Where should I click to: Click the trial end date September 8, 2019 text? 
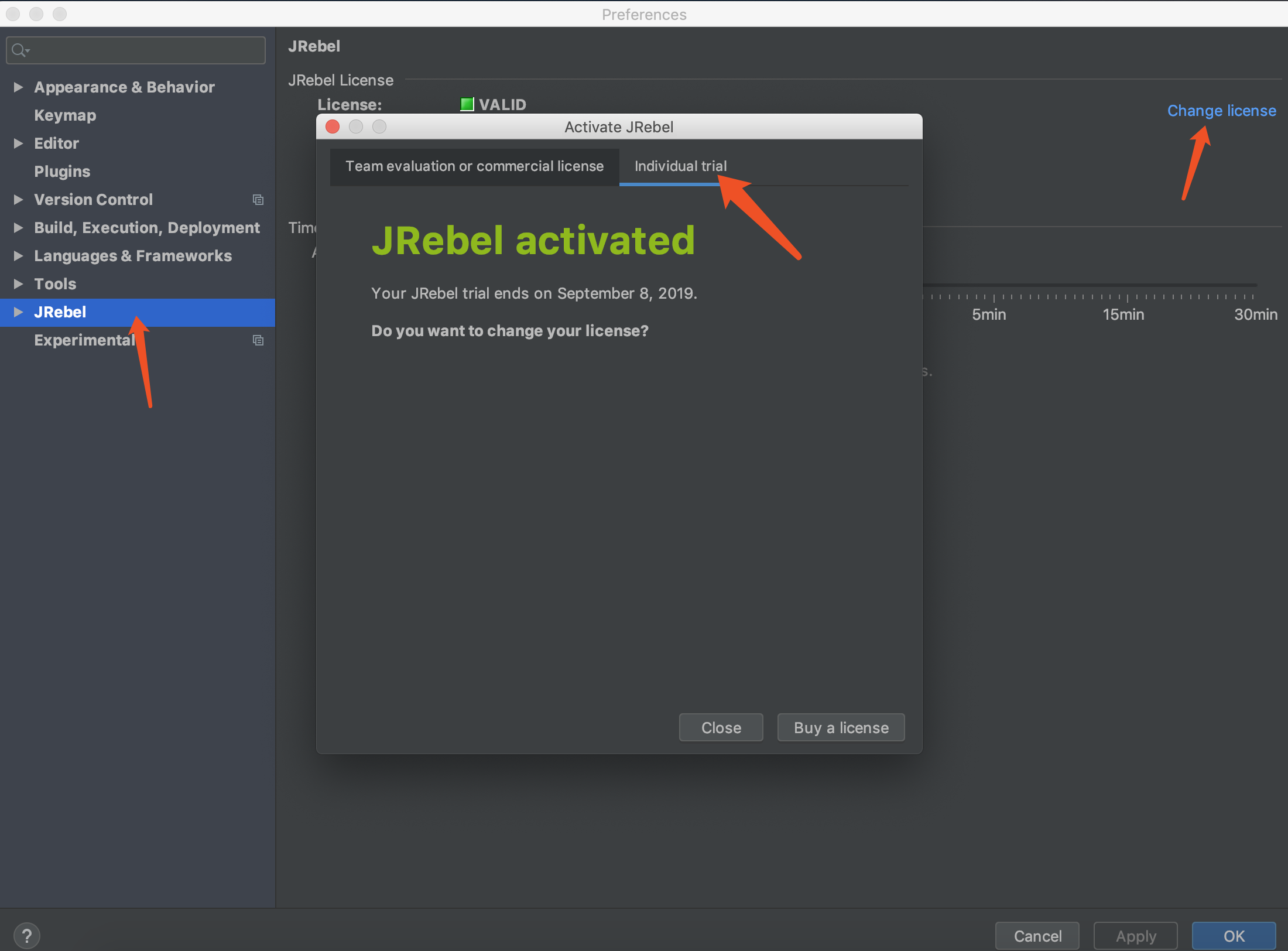pyautogui.click(x=626, y=293)
